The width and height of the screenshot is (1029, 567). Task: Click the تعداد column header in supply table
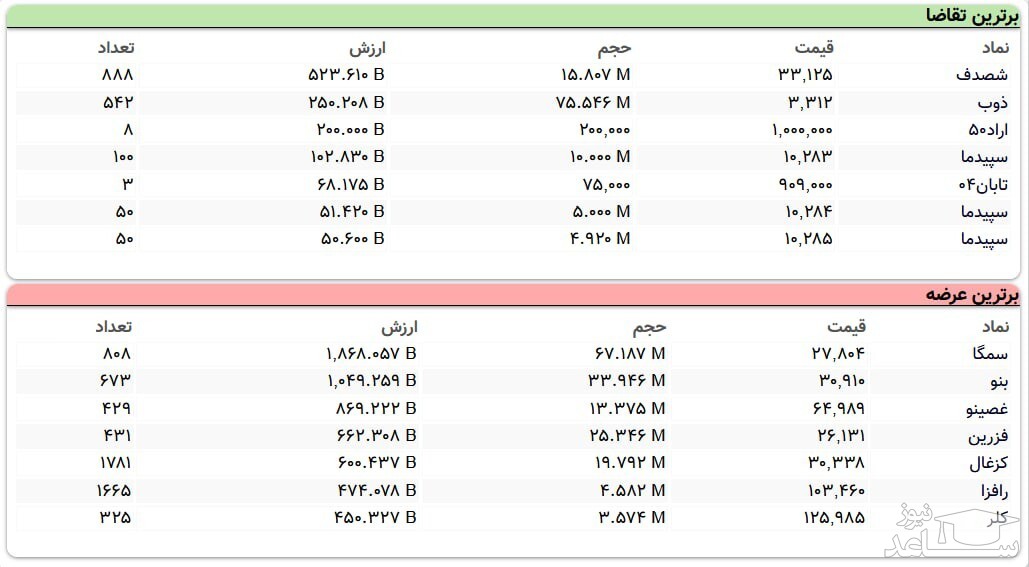click(113, 326)
